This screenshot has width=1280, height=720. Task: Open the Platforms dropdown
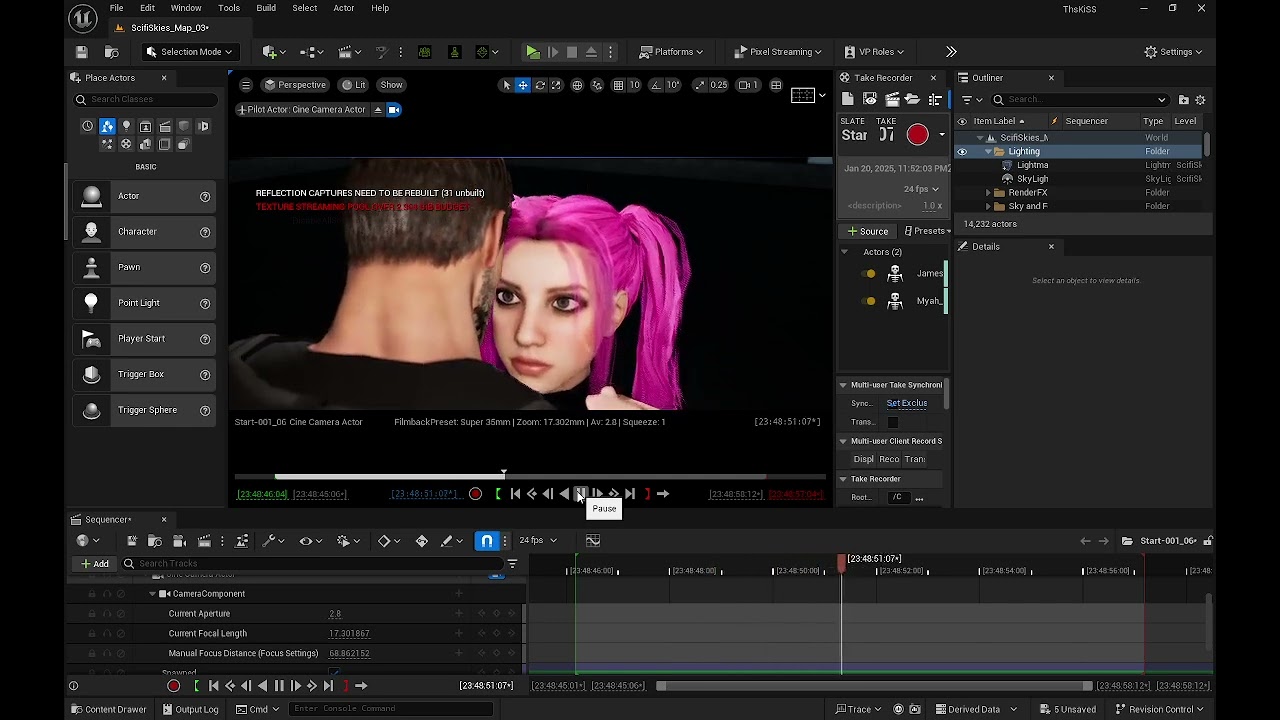click(x=671, y=52)
